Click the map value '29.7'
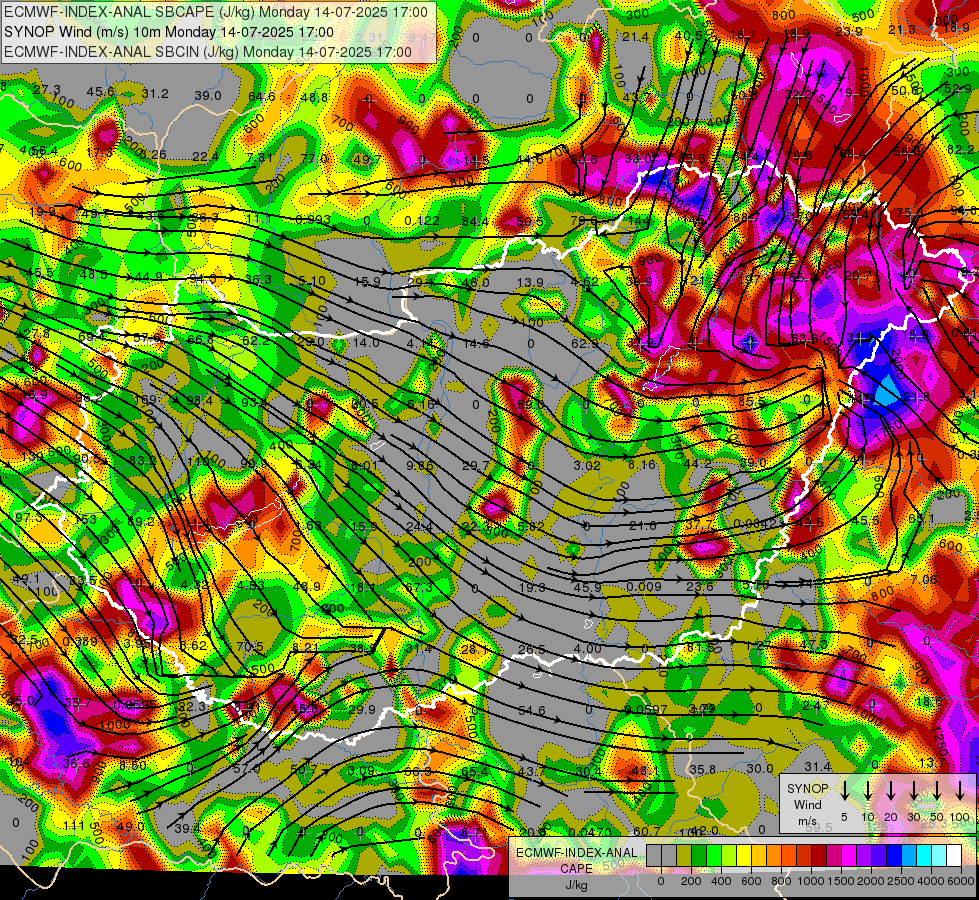Viewport: 979px width, 900px height. coord(476,465)
